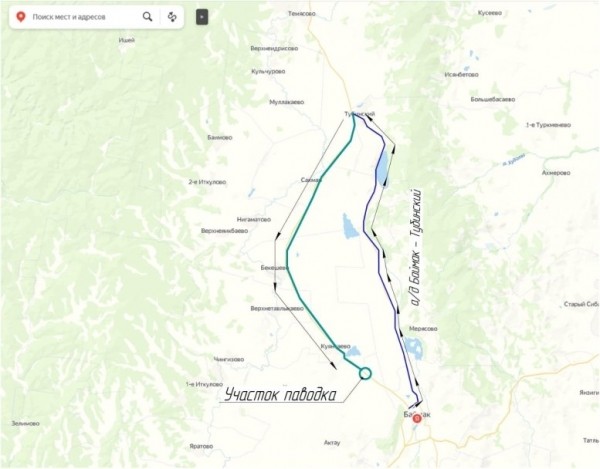Select the Яратово place label
Viewport: 600px width, 469px height.
pos(201,446)
